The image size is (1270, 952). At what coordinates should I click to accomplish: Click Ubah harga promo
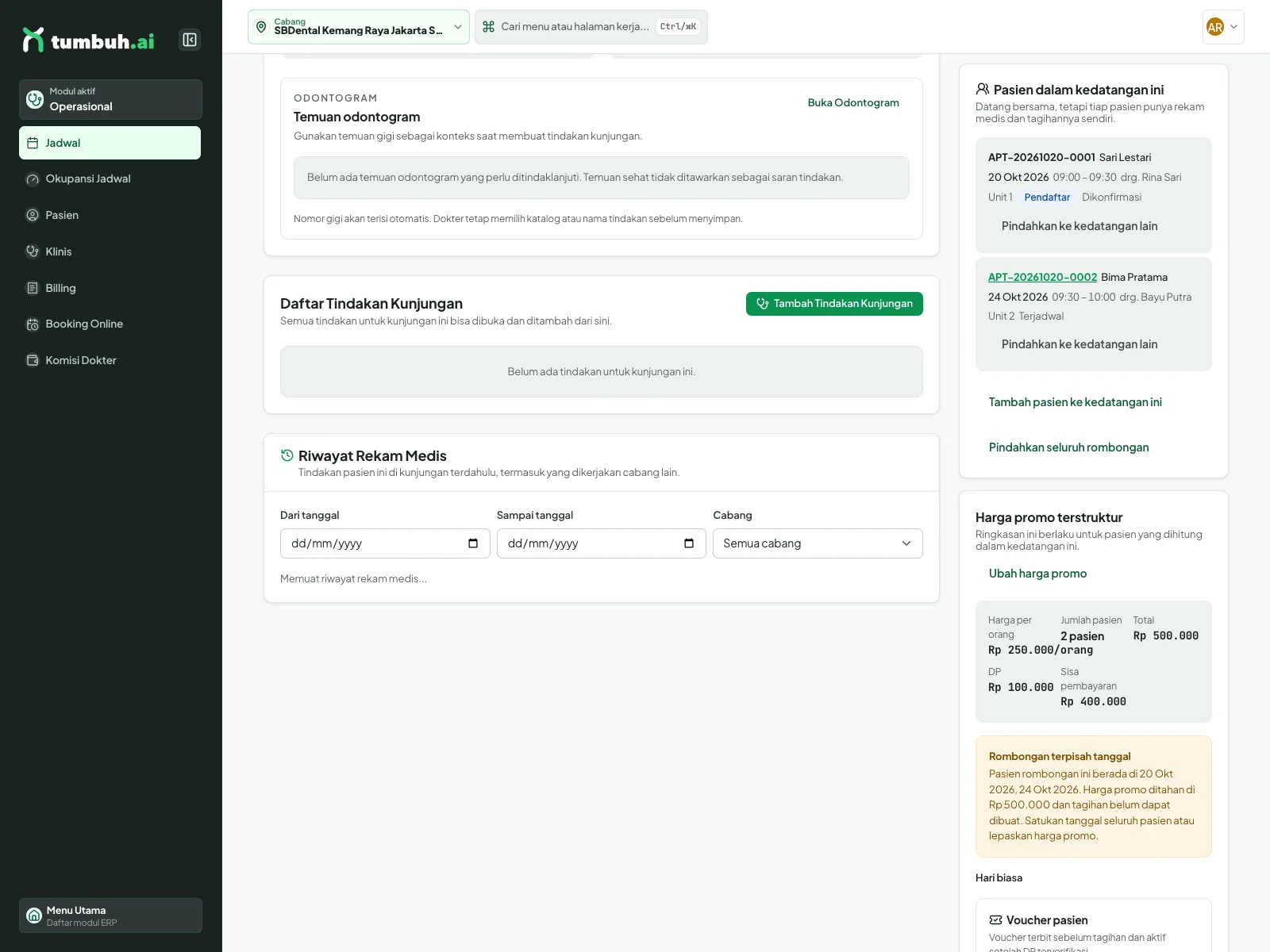[1037, 574]
